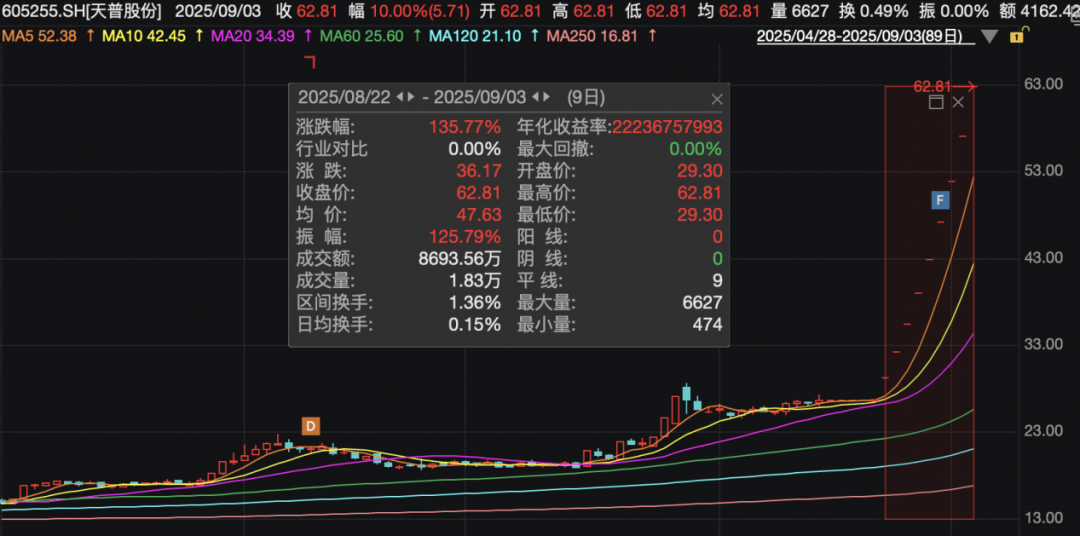Click the stock code 605255.SH[天普股份]
Screen dimensions: 1080x536
(82, 11)
